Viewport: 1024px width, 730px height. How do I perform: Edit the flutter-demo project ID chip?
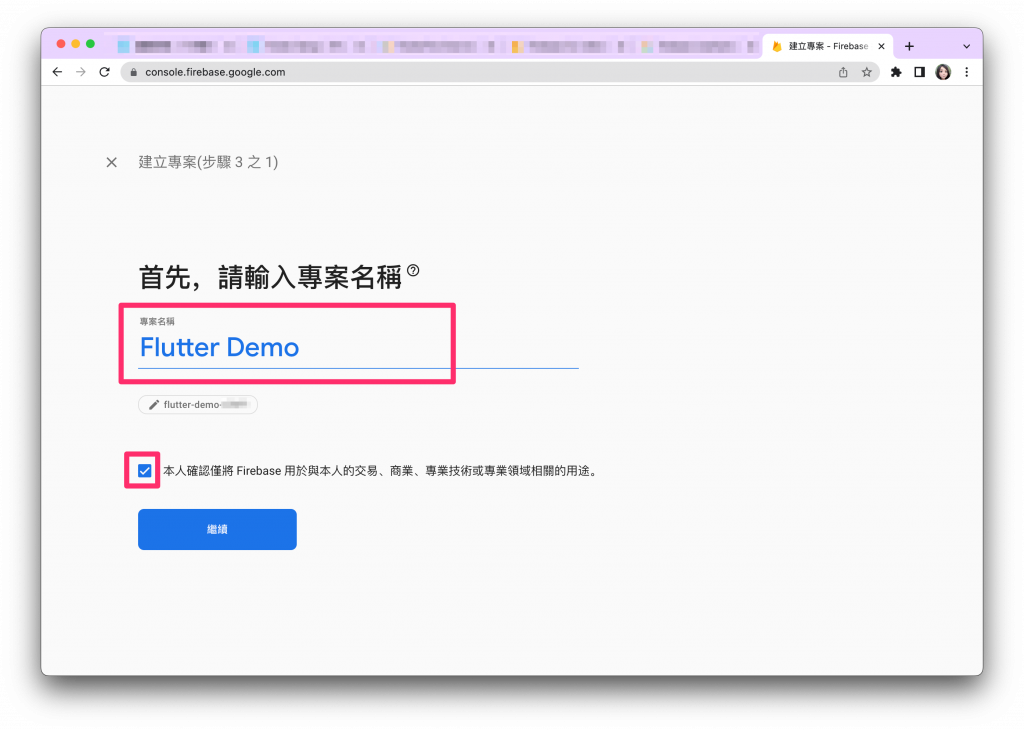point(198,405)
